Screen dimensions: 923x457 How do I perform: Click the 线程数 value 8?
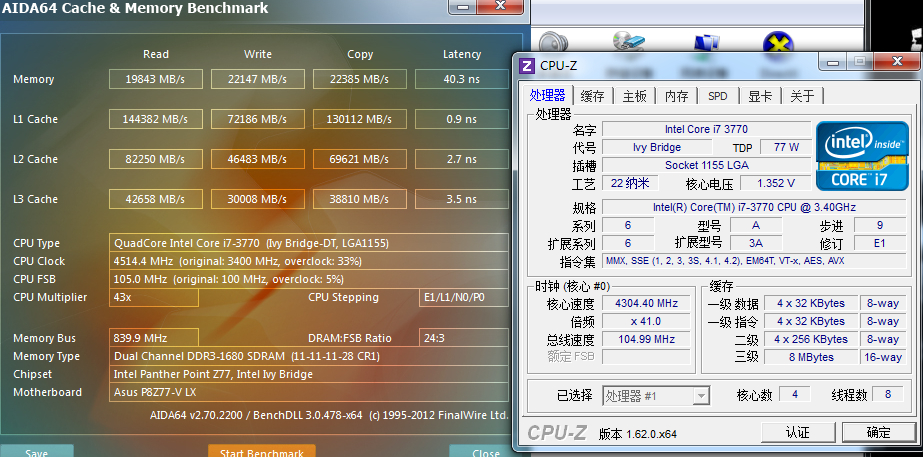(x=888, y=394)
